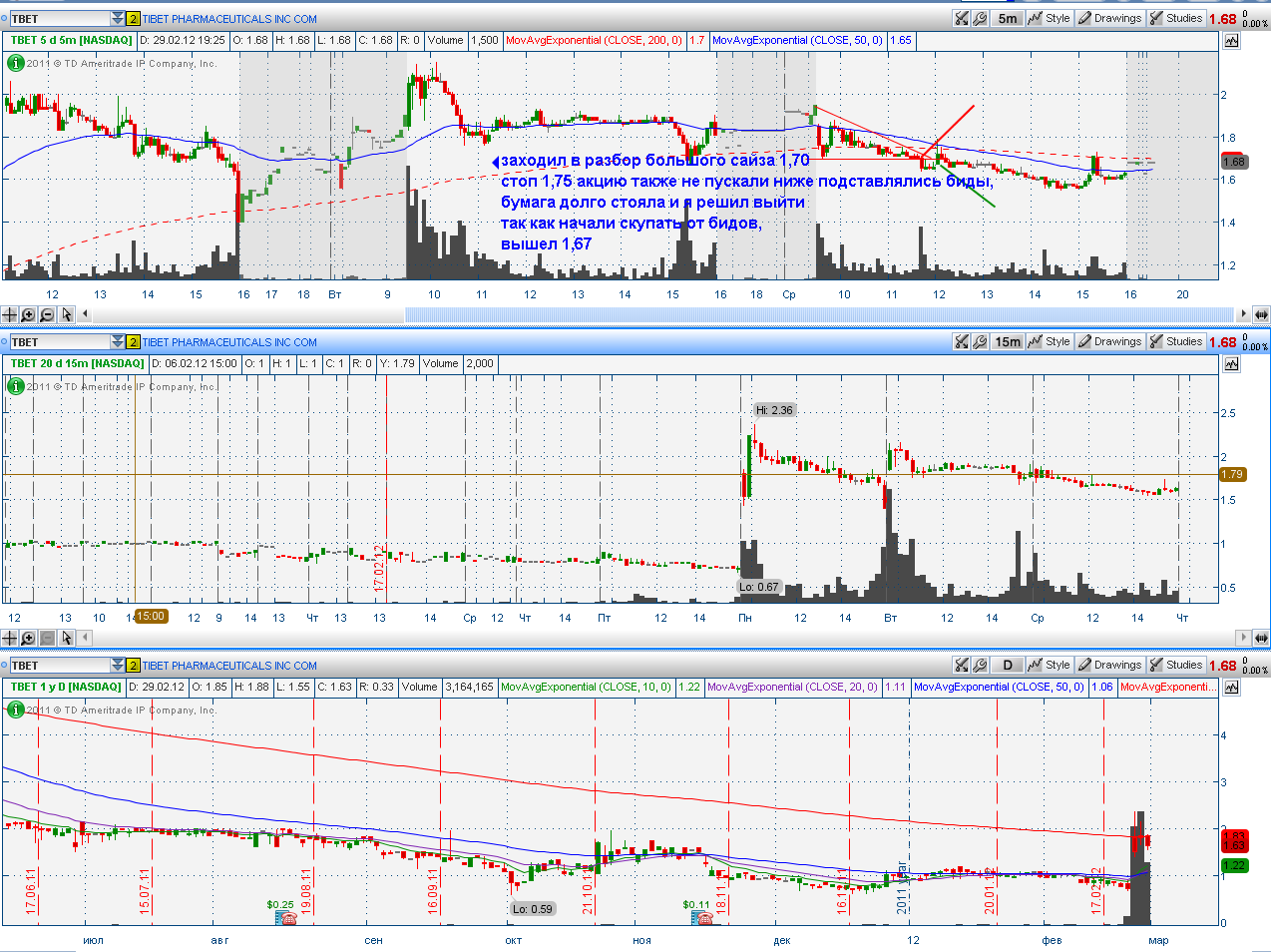The width and height of the screenshot is (1271, 952).
Task: Click left scroll arrow under 15m chart
Action: tap(85, 638)
